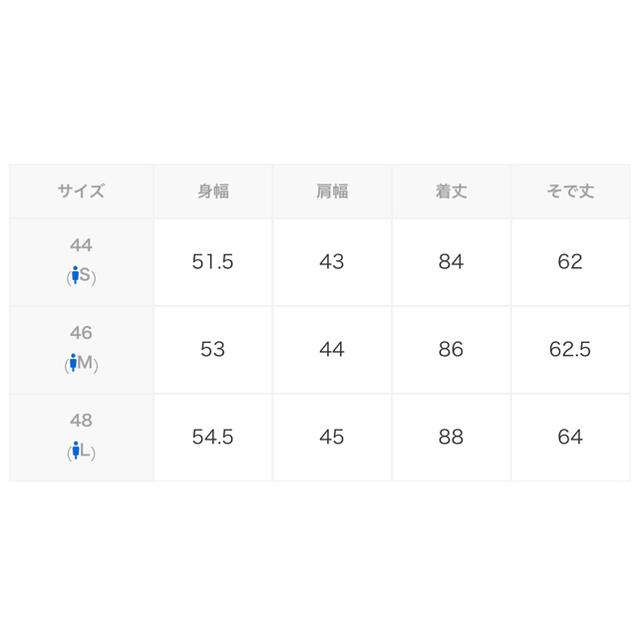640x640 pixels.
Task: Select the サイズ column header
Action: [81, 191]
